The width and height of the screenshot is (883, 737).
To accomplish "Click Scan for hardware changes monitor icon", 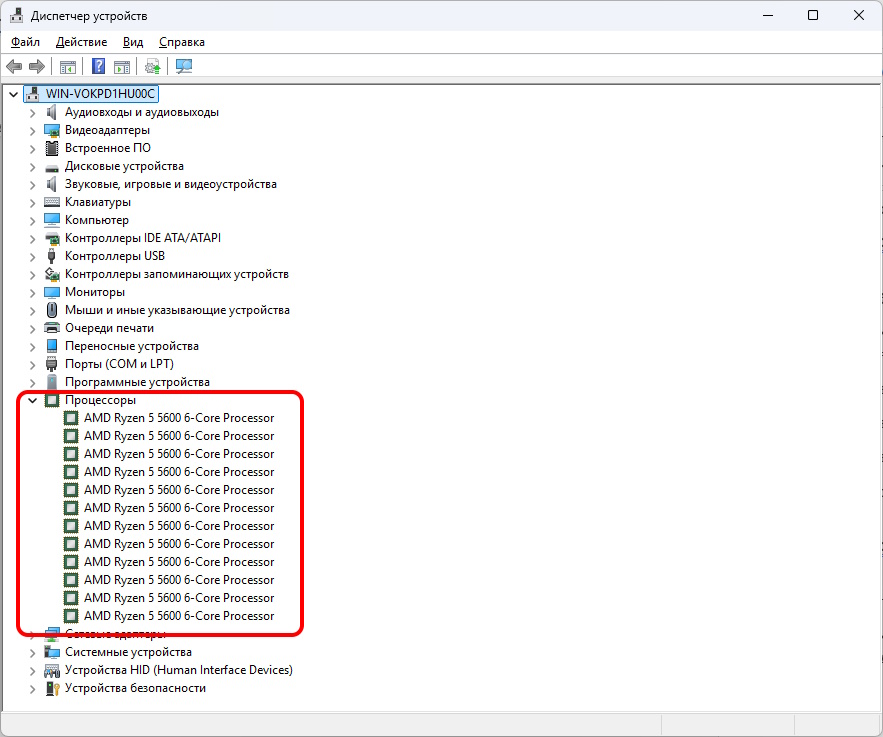I will coord(184,66).
